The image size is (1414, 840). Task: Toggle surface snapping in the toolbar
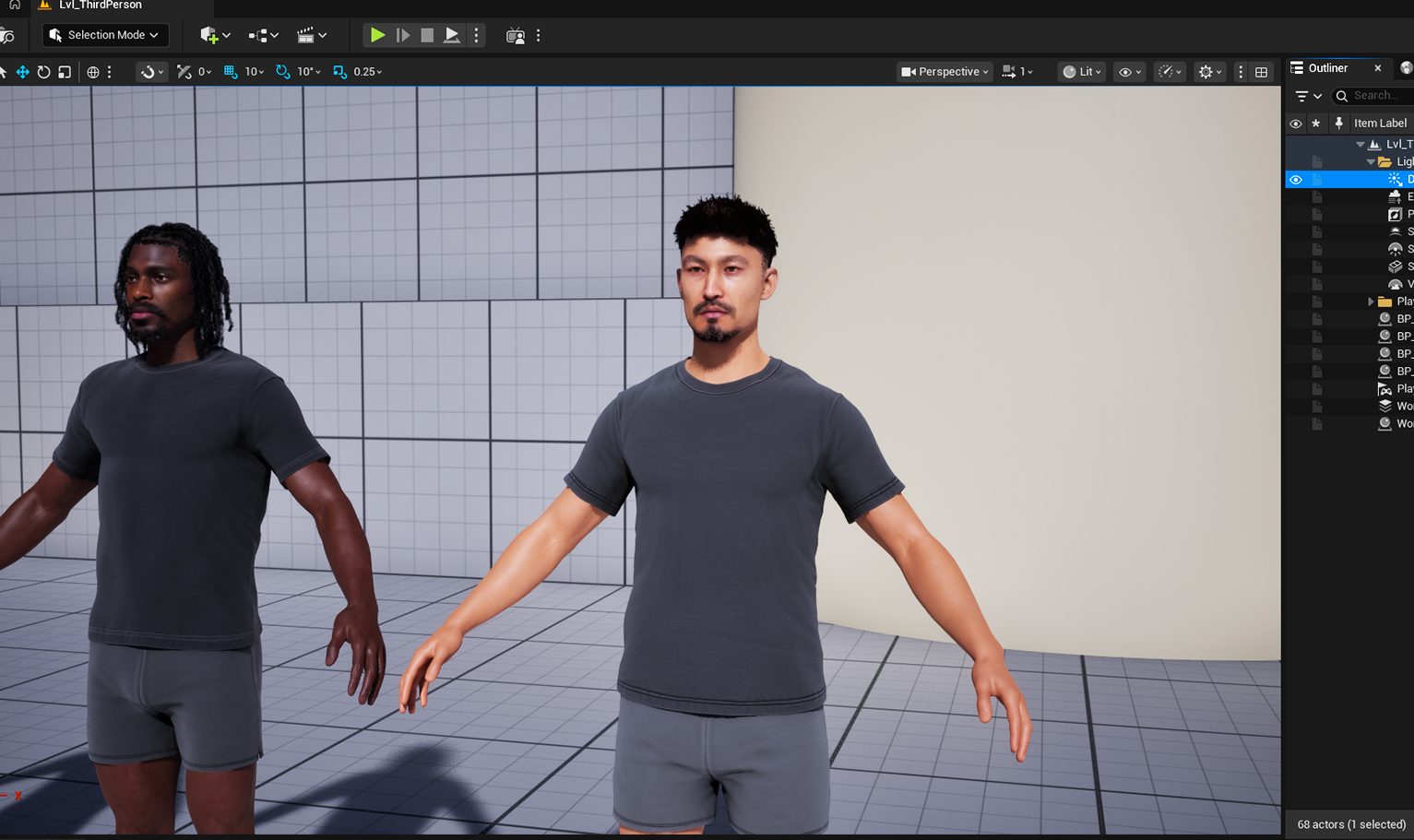(x=148, y=71)
